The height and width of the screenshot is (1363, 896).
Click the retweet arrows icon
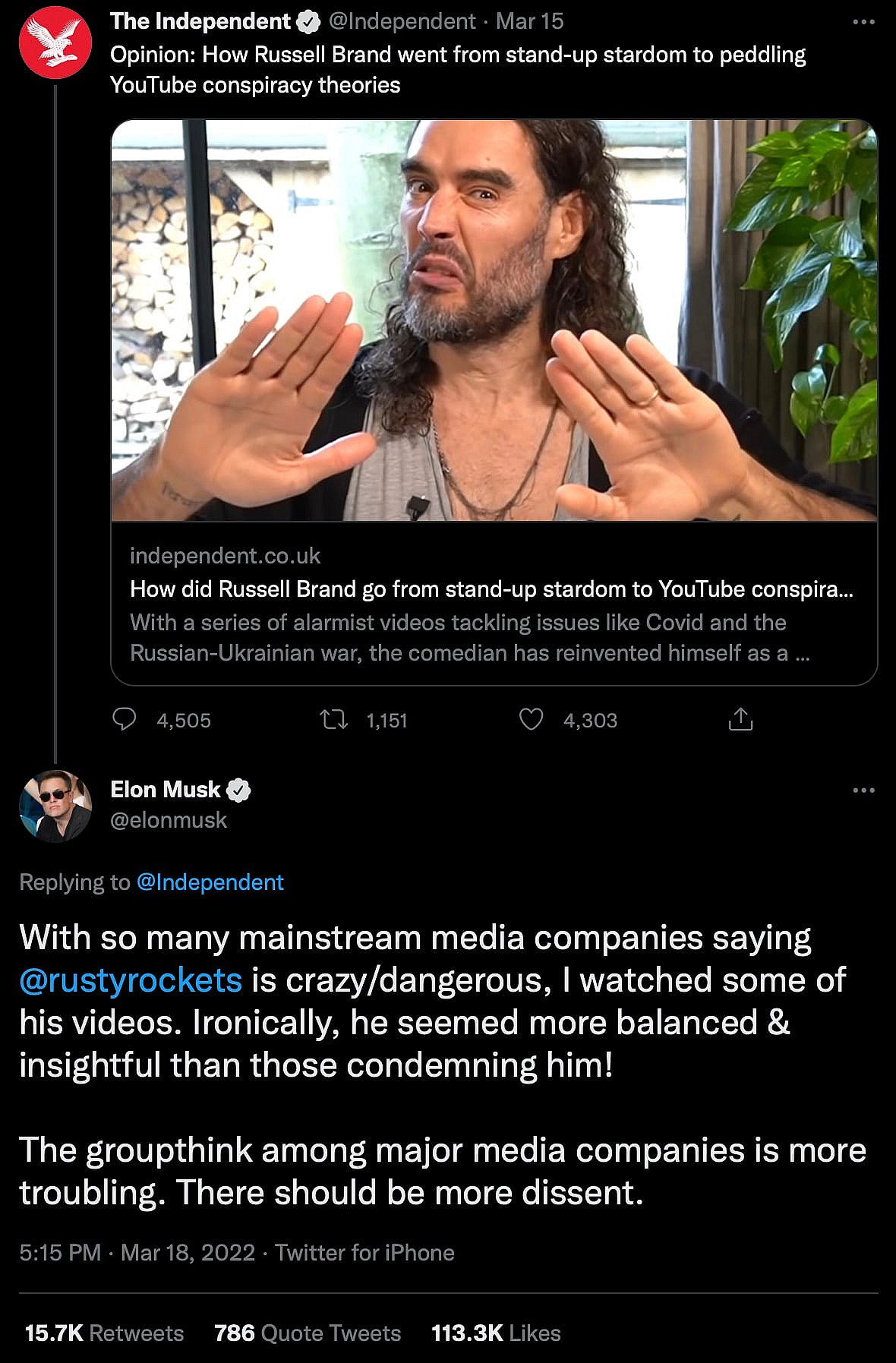click(334, 719)
